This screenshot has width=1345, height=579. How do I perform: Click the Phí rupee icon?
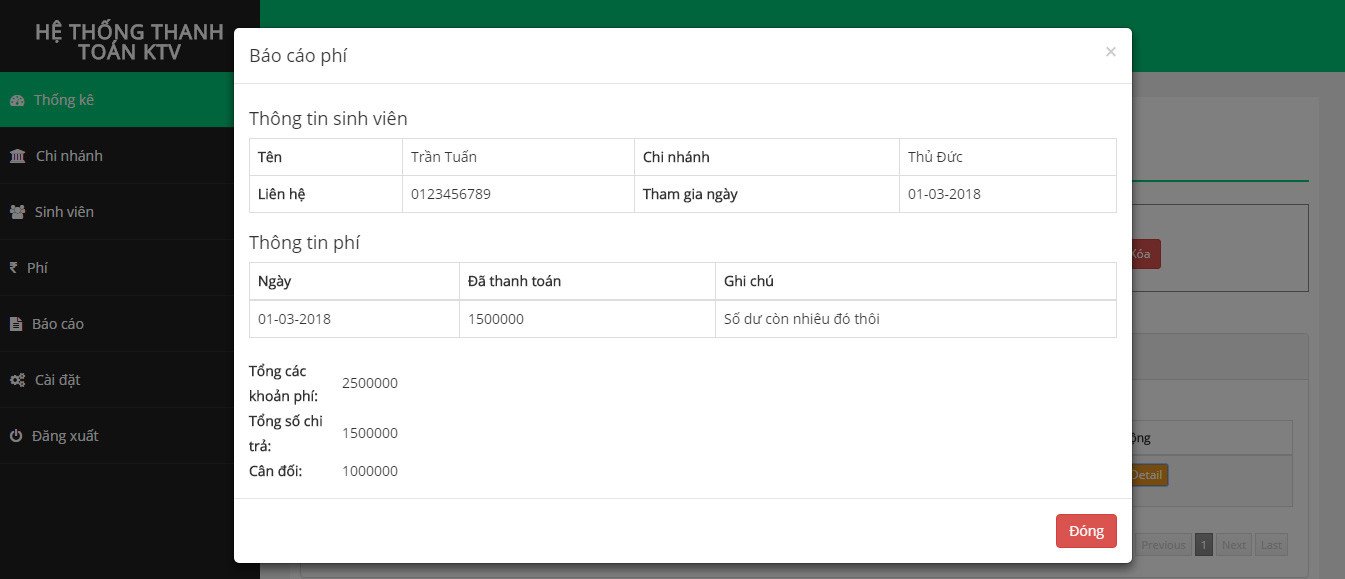pos(14,268)
